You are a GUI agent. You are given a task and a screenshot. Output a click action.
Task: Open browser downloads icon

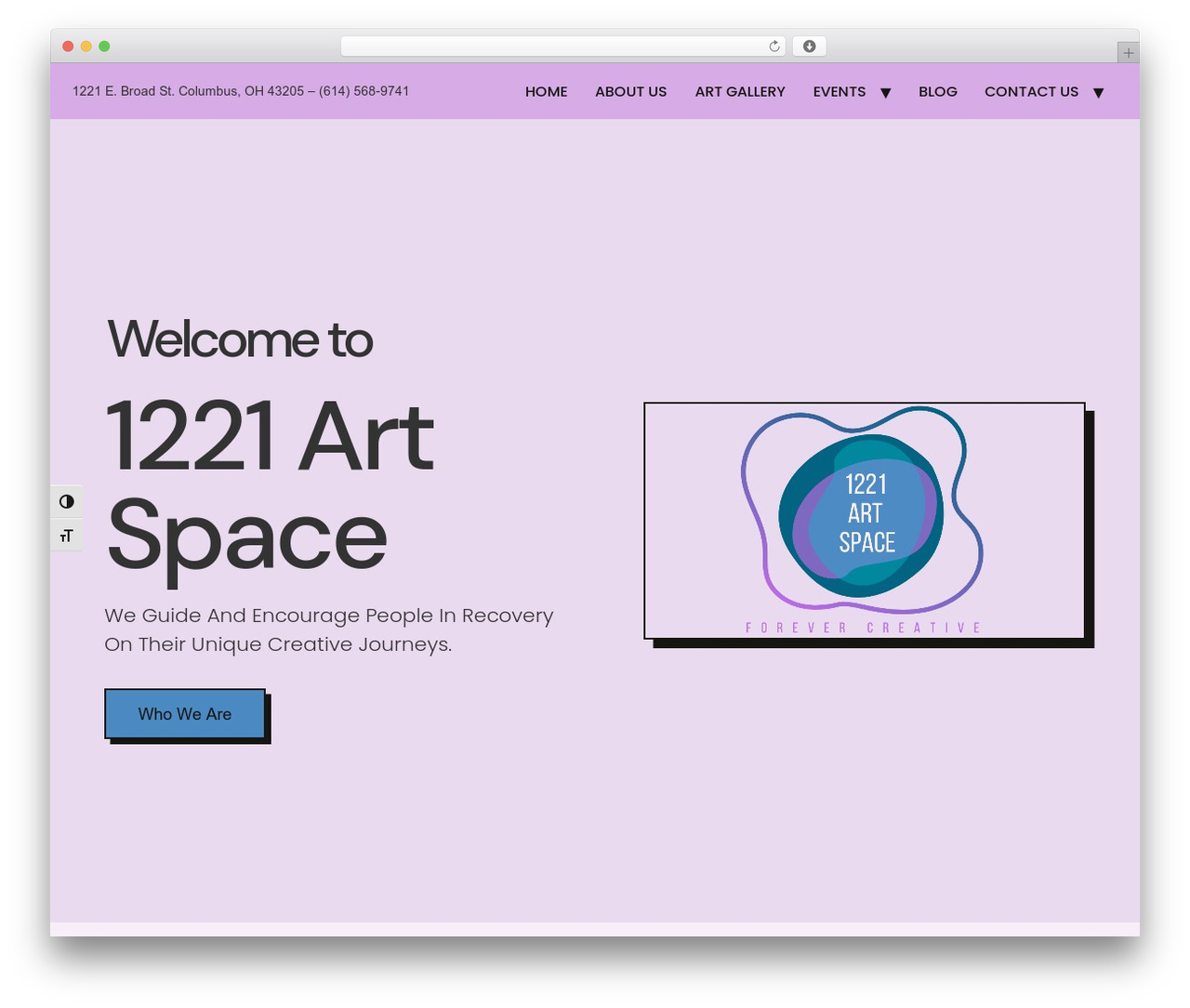point(809,46)
